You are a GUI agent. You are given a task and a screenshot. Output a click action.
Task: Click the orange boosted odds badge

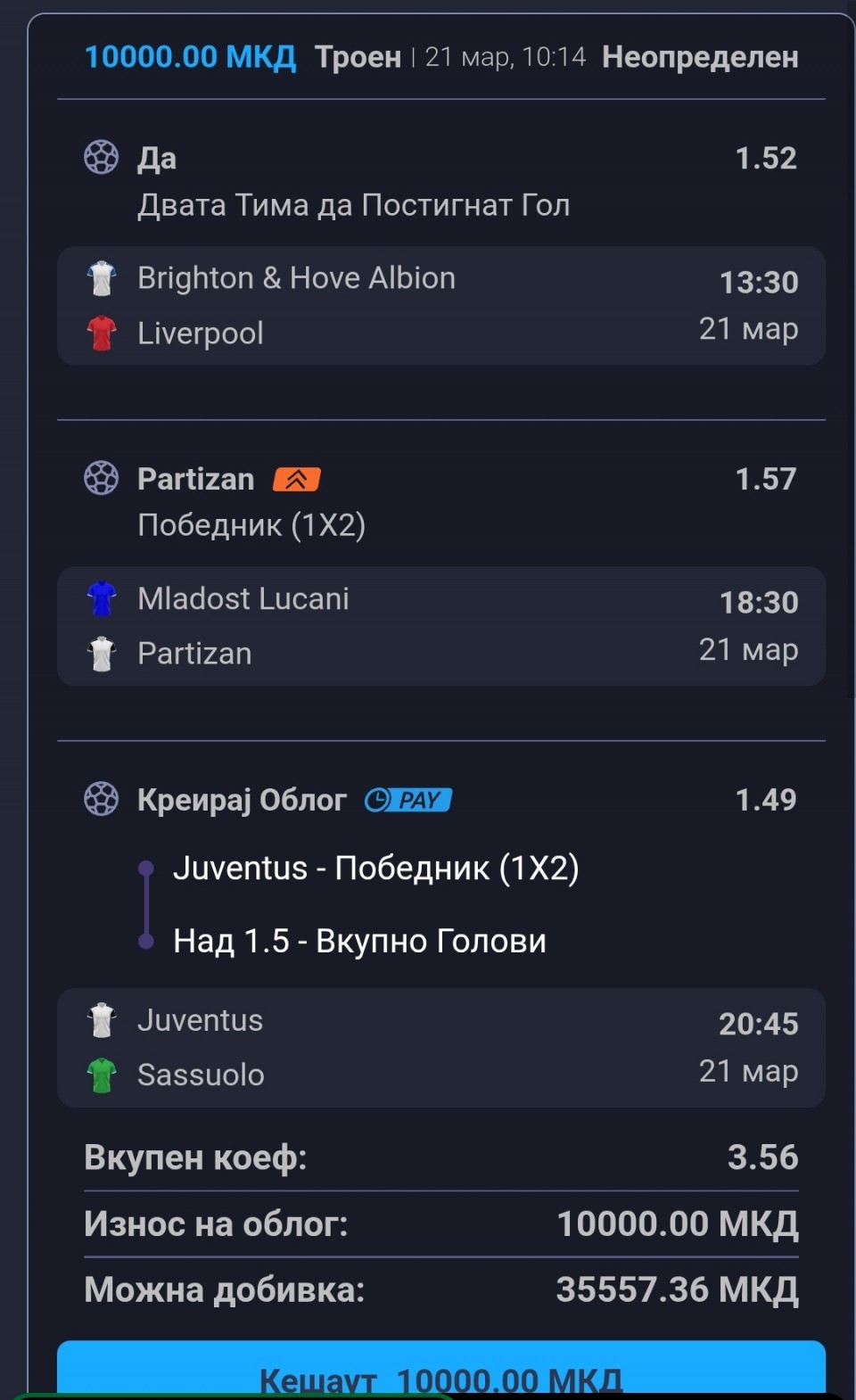[296, 480]
